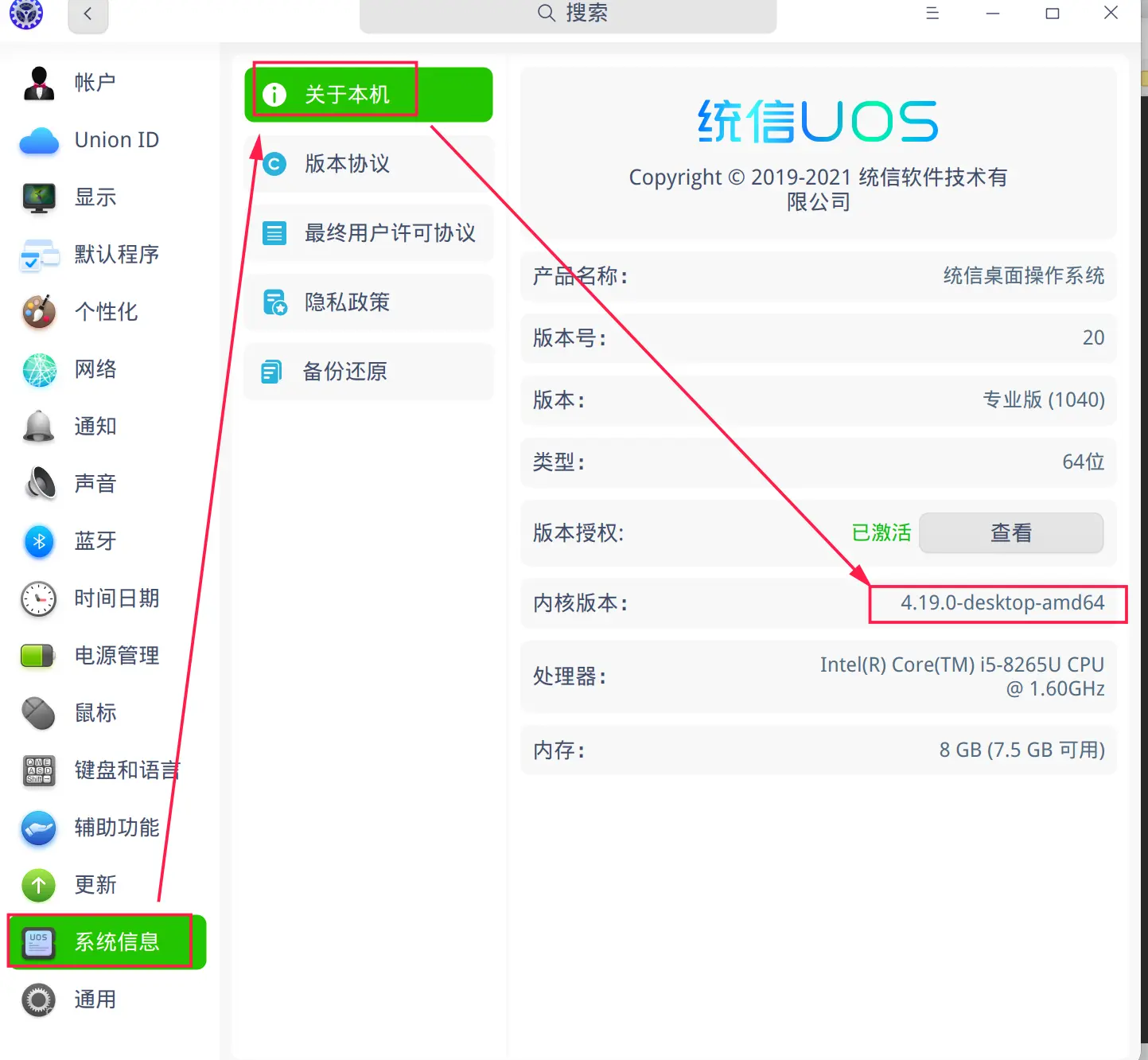The height and width of the screenshot is (1060, 1148).
Task: Open the 通知 bell icon
Action: tap(39, 427)
